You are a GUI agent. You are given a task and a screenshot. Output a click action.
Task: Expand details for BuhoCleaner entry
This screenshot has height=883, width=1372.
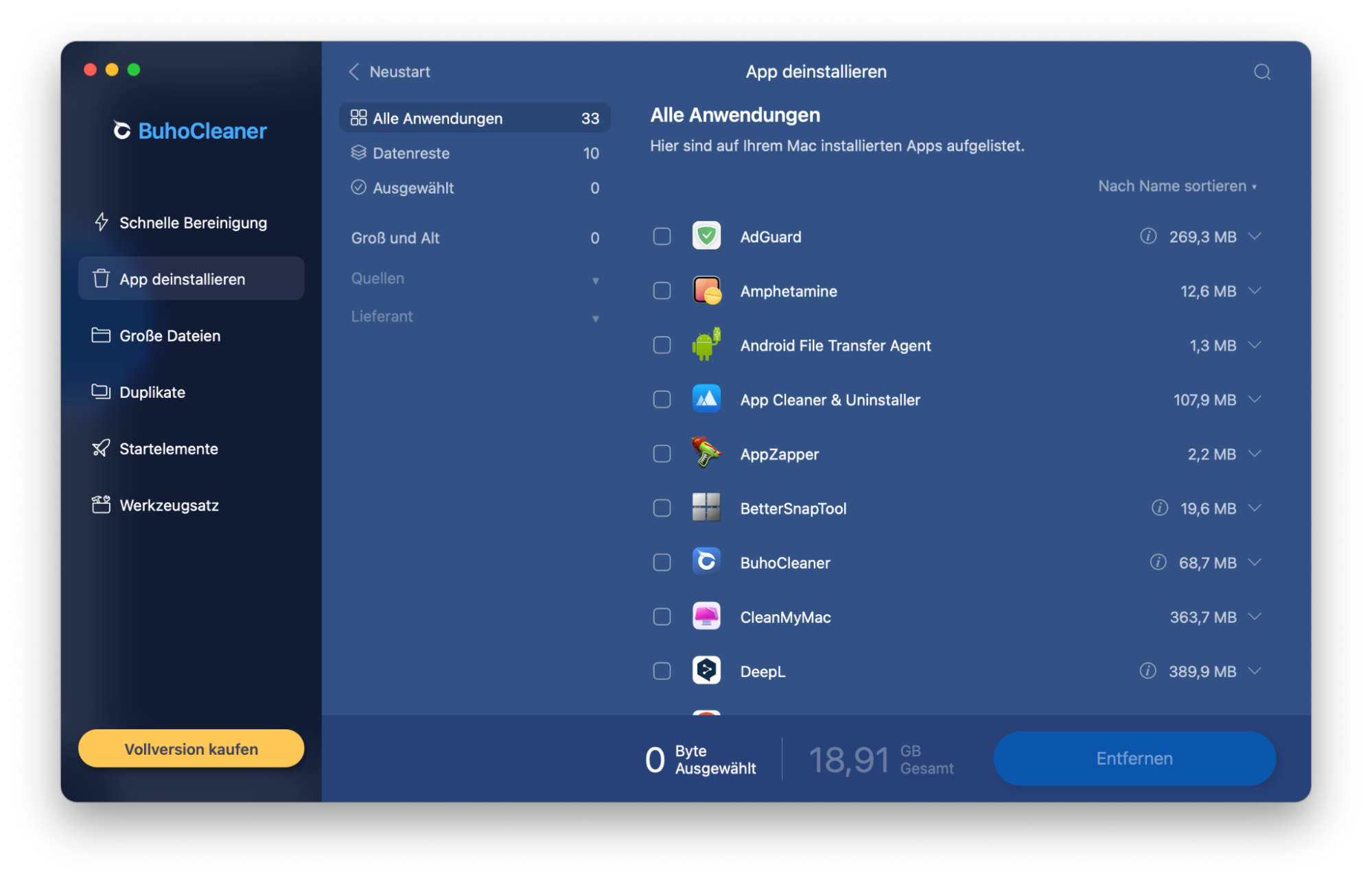1255,563
